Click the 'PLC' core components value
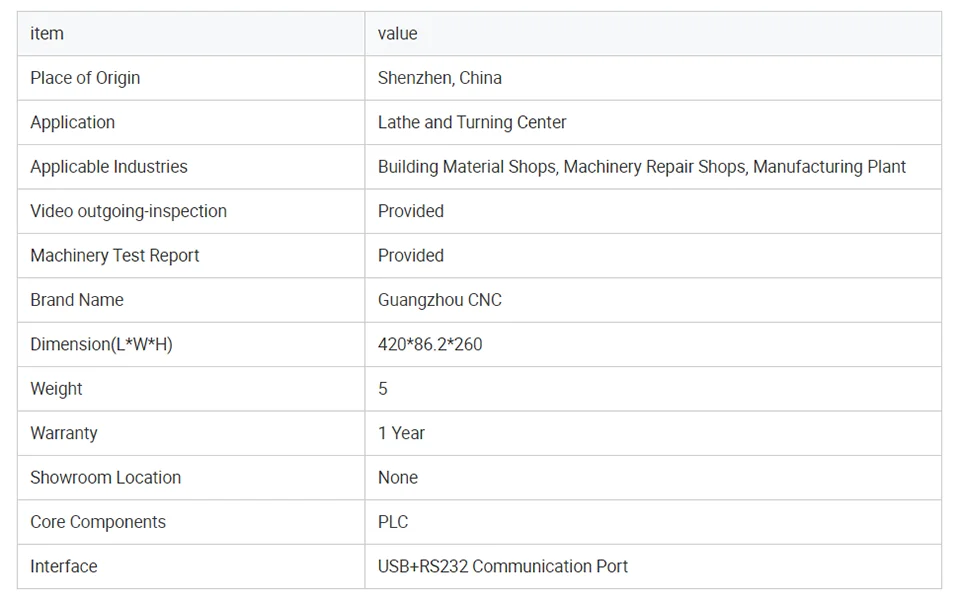The image size is (960, 600). (x=393, y=522)
